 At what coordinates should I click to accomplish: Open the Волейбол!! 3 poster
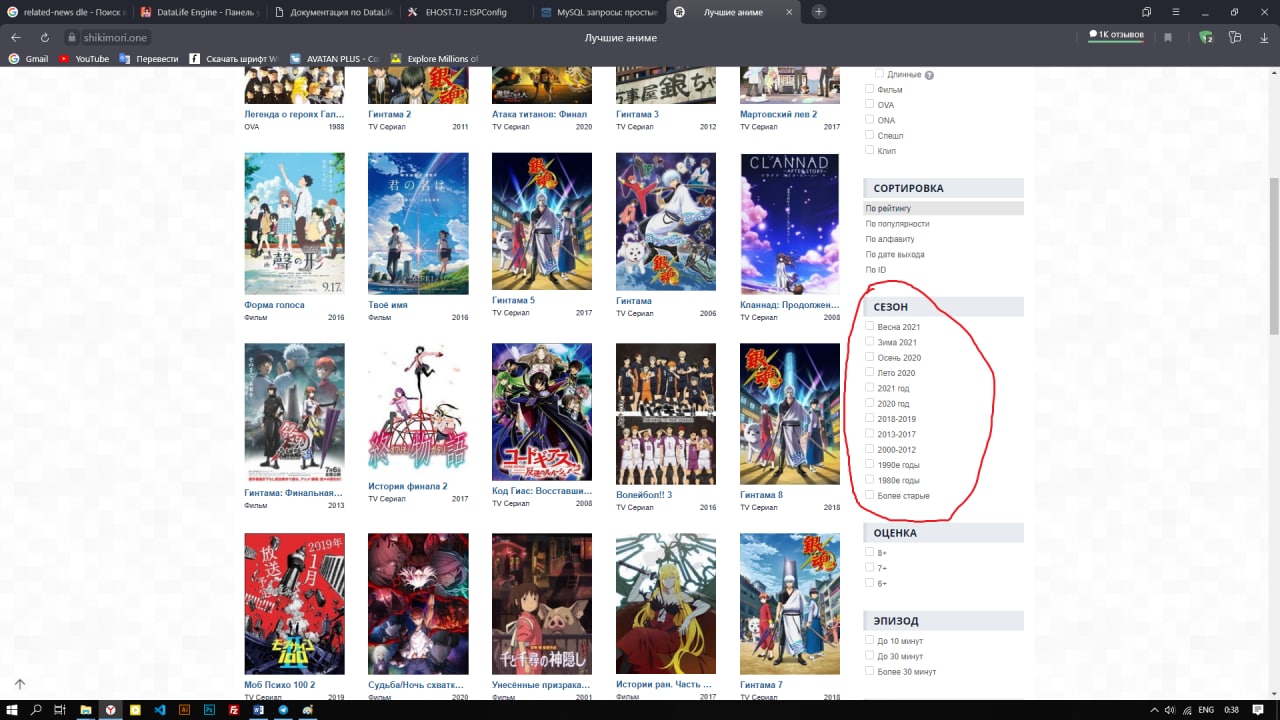click(x=666, y=414)
